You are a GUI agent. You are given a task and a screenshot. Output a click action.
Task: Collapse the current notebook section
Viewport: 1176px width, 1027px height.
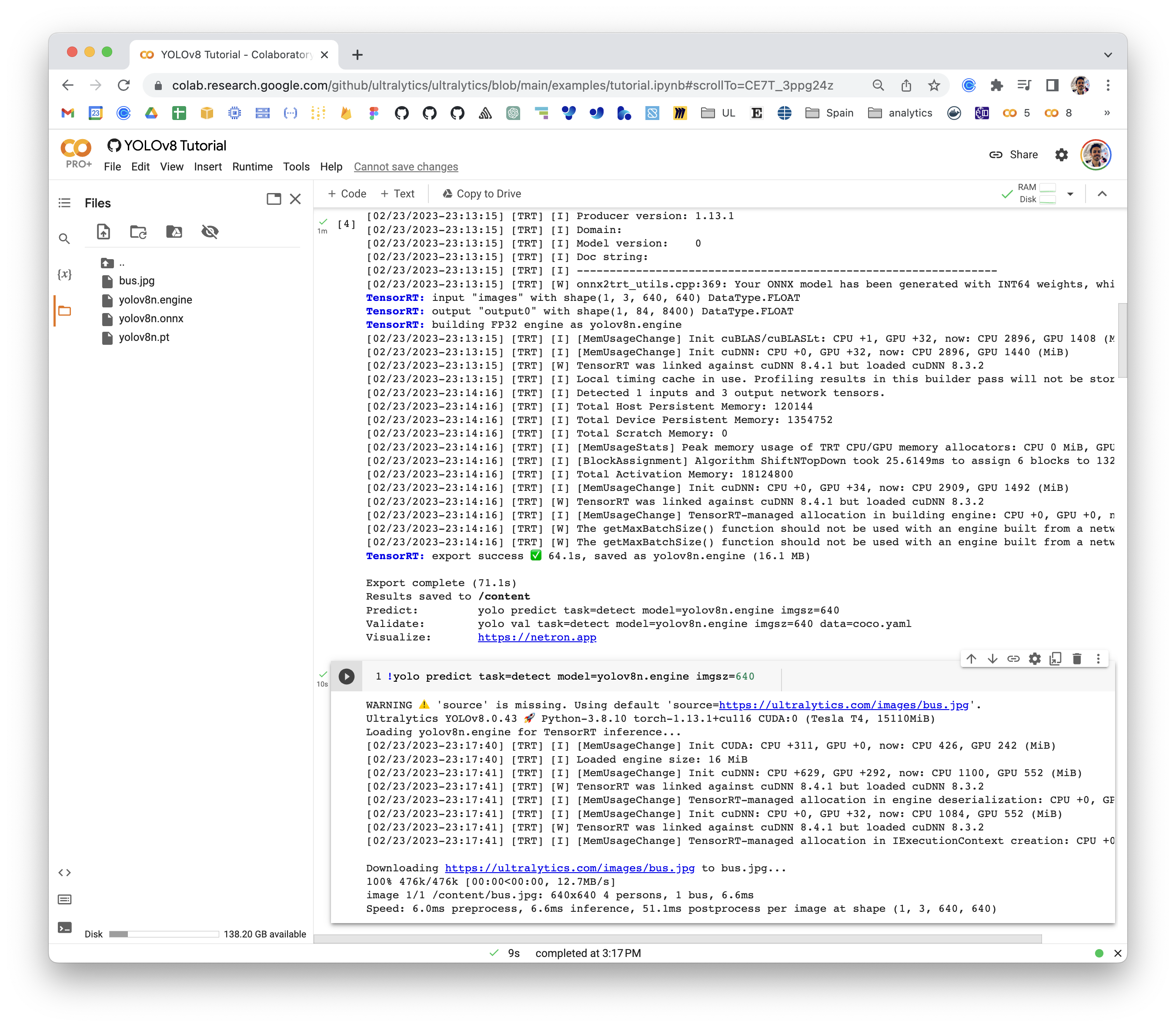[1102, 194]
